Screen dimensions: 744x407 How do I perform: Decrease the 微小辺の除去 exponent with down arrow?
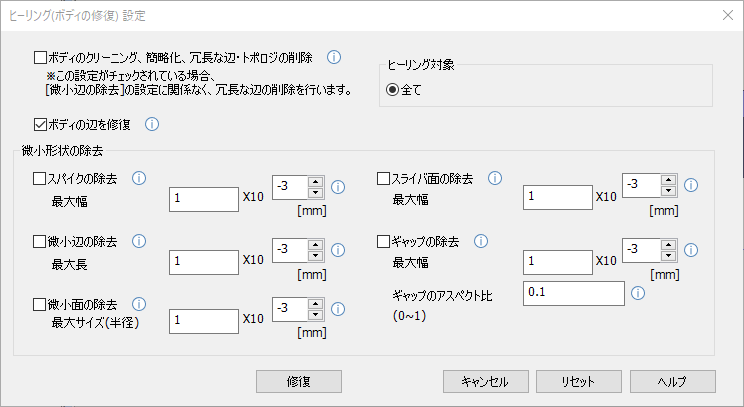pyautogui.click(x=315, y=254)
